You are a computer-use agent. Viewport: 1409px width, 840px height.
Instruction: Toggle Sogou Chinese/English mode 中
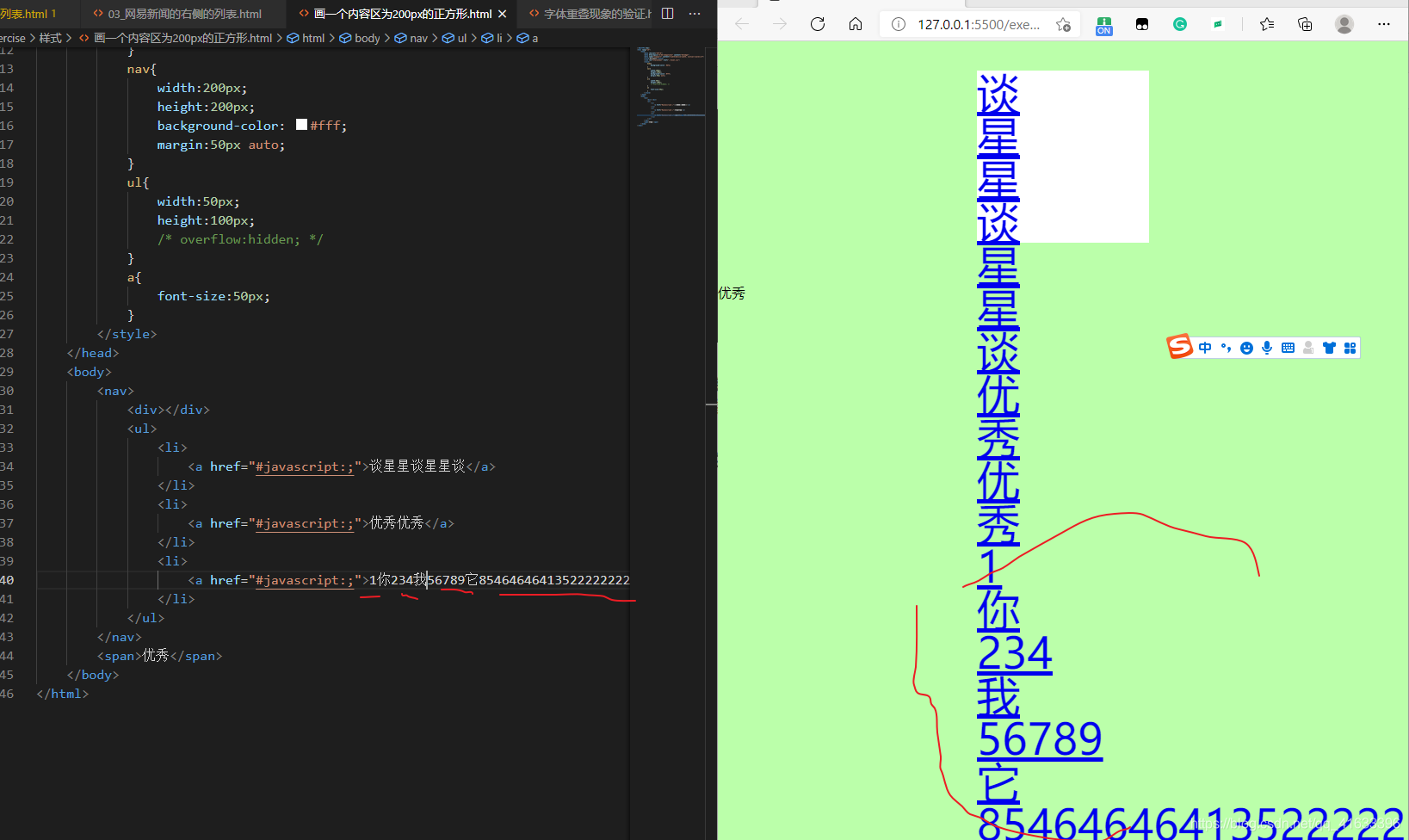pyautogui.click(x=1205, y=348)
